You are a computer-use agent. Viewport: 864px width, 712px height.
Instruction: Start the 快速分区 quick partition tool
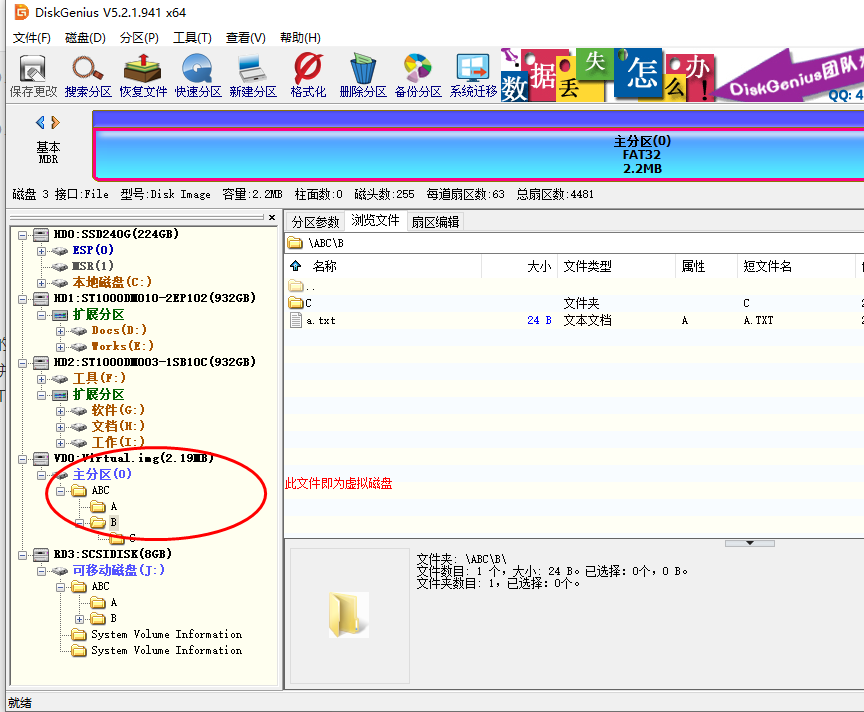click(x=198, y=76)
